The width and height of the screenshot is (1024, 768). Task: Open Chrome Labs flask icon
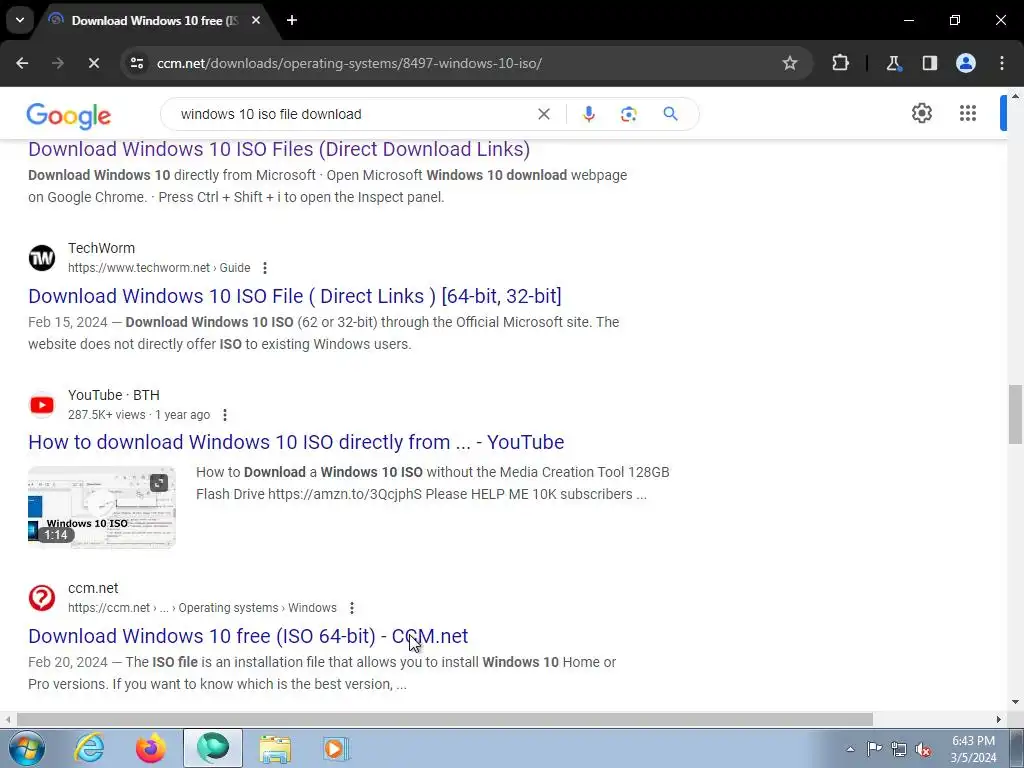[x=893, y=63]
